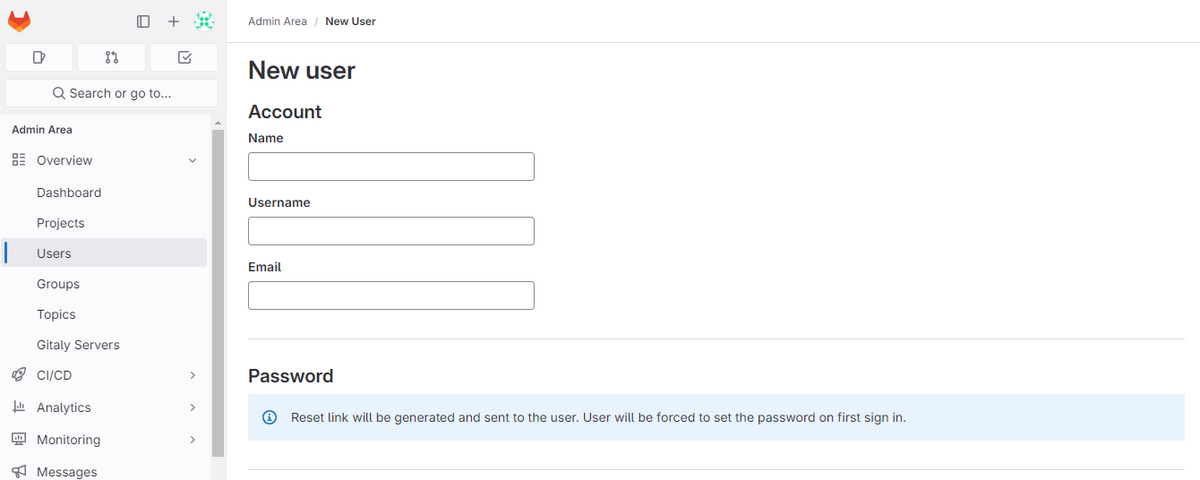Open Projects in Admin sidebar
The image size is (1200, 480).
click(x=61, y=223)
